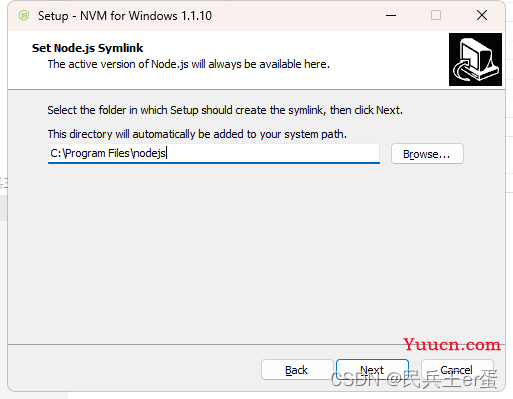The height and width of the screenshot is (399, 513).
Task: Place cursor on C: drive letter in path
Action: [55, 153]
